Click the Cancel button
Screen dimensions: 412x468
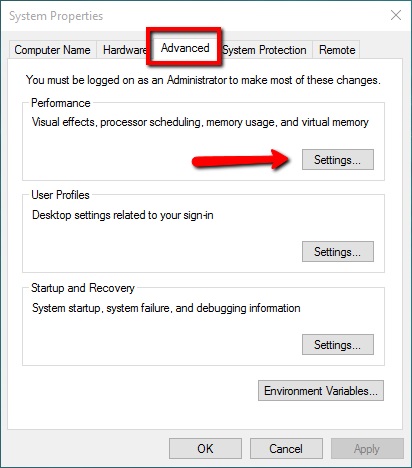286,449
